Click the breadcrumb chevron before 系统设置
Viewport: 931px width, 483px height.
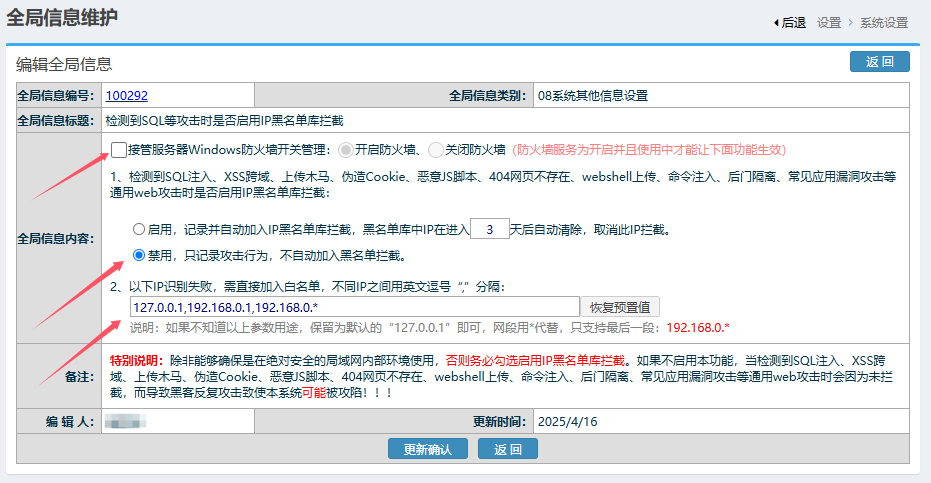click(x=851, y=22)
